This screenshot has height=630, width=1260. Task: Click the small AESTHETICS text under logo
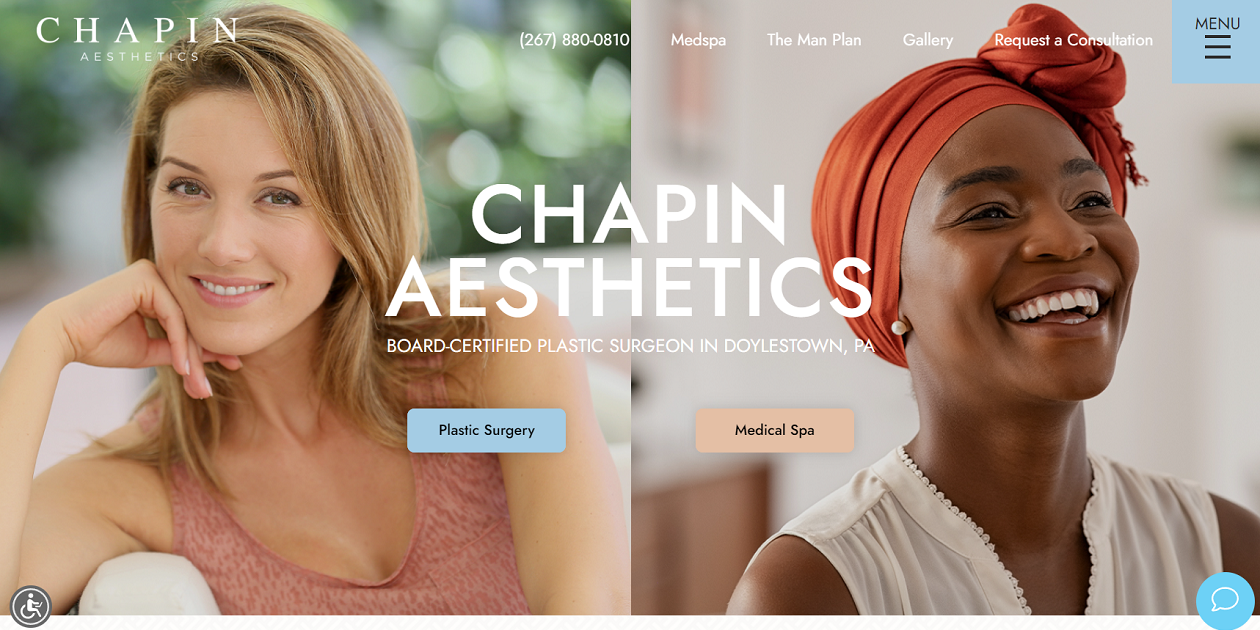(x=139, y=57)
